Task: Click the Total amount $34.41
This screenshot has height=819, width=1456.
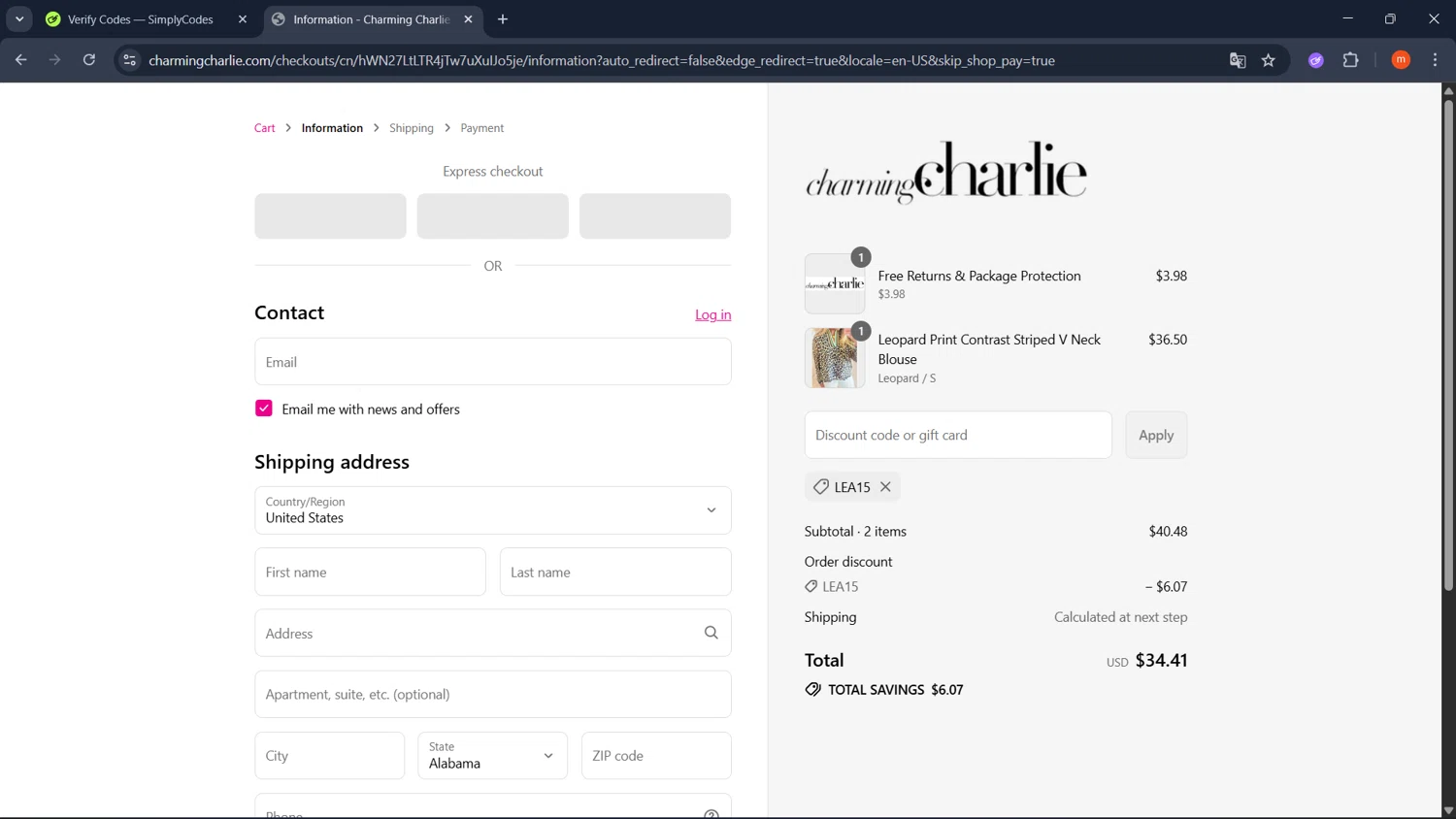Action: pos(1161,660)
